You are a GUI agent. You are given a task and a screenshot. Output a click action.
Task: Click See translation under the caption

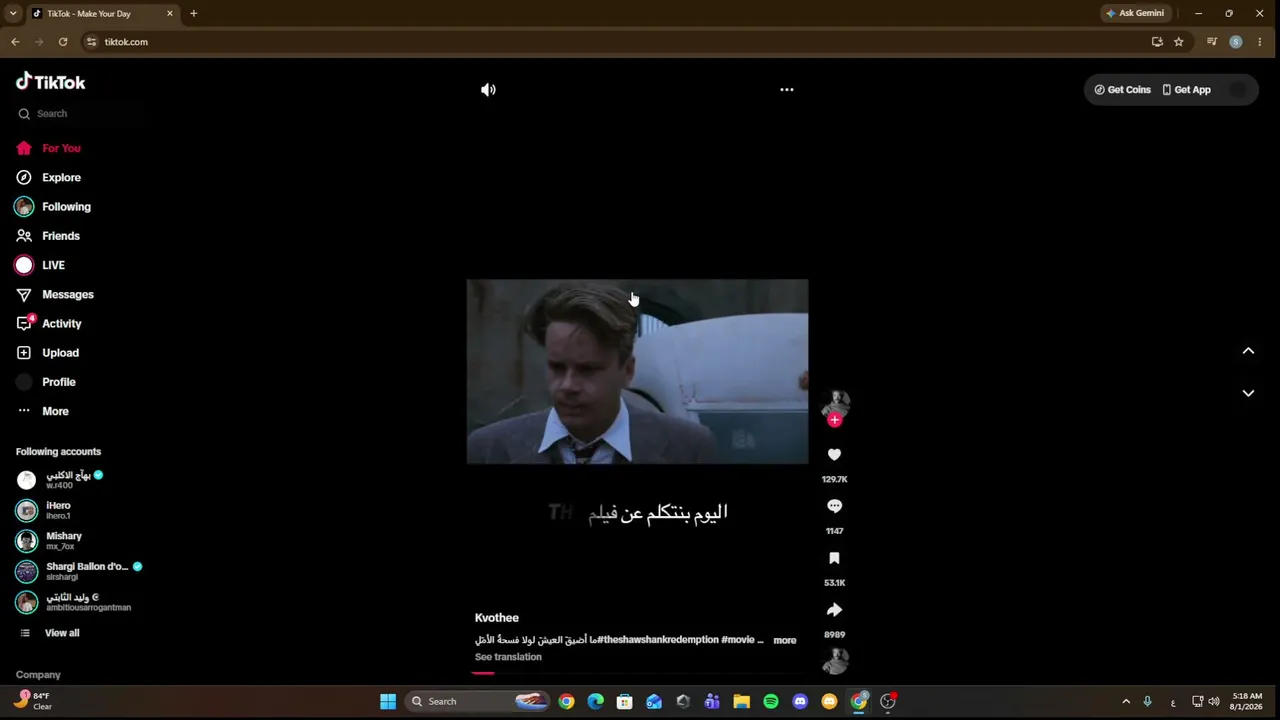(x=508, y=657)
